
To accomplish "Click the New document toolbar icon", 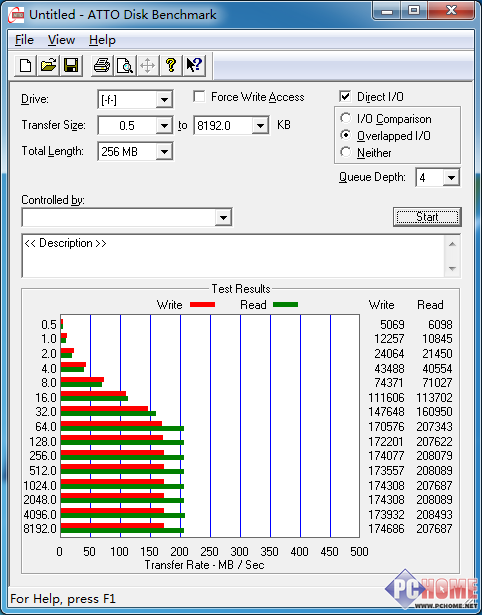I will tap(26, 65).
